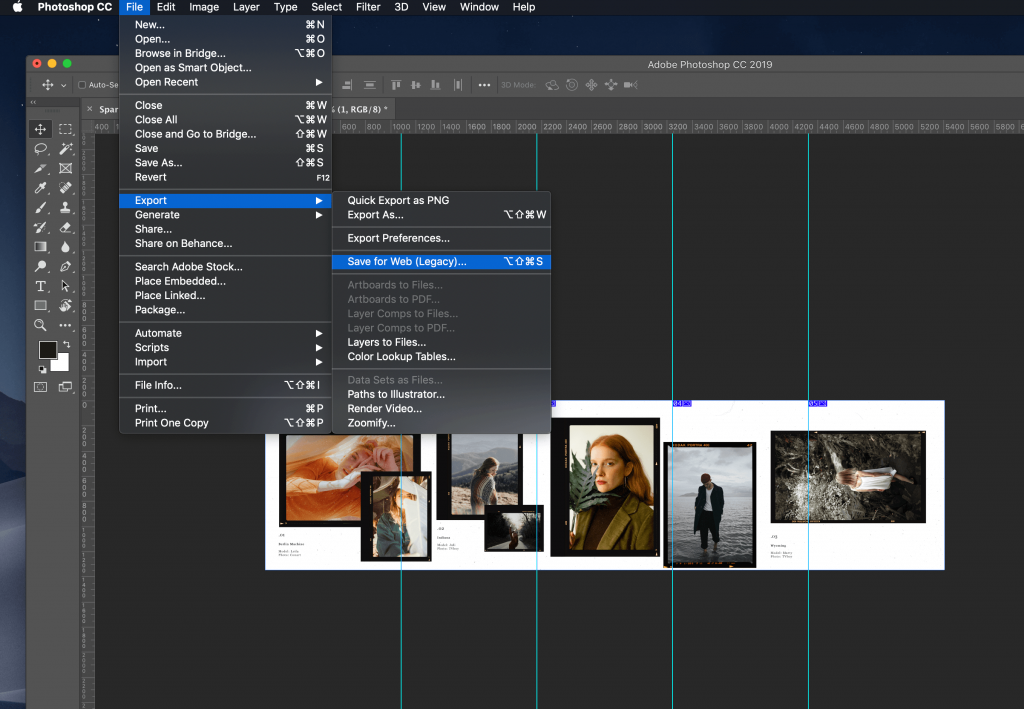Select the History Brush tool
Image resolution: width=1024 pixels, height=709 pixels.
pyautogui.click(x=40, y=227)
